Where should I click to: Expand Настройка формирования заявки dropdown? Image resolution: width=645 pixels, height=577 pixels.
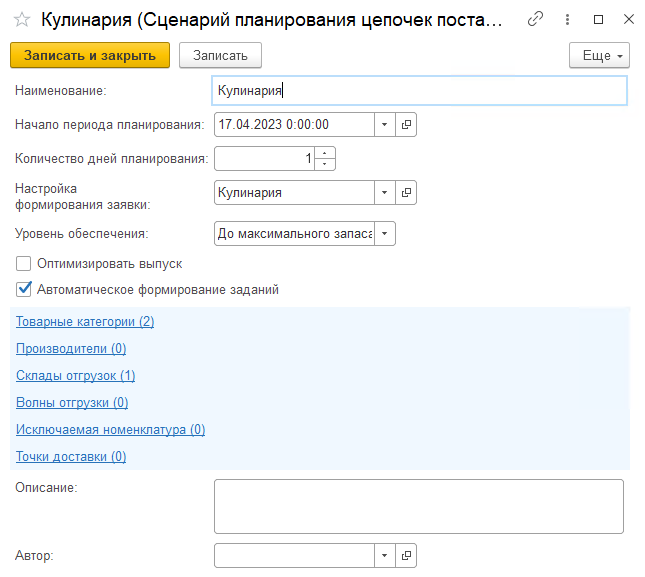pos(385,193)
